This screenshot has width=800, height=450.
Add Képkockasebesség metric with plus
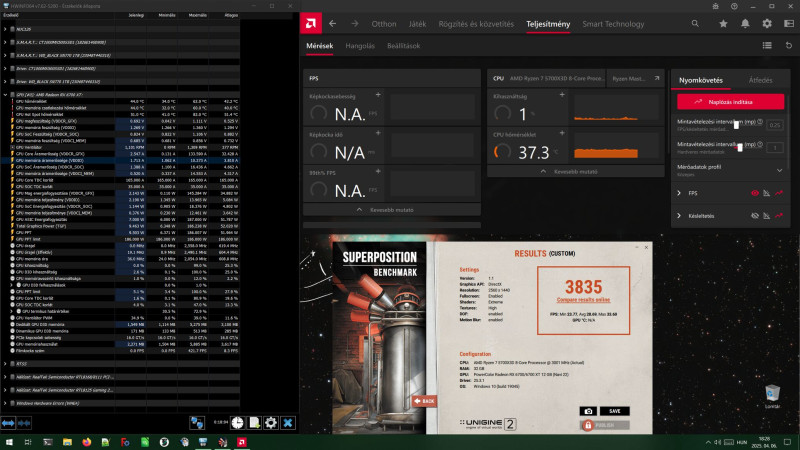point(378,95)
